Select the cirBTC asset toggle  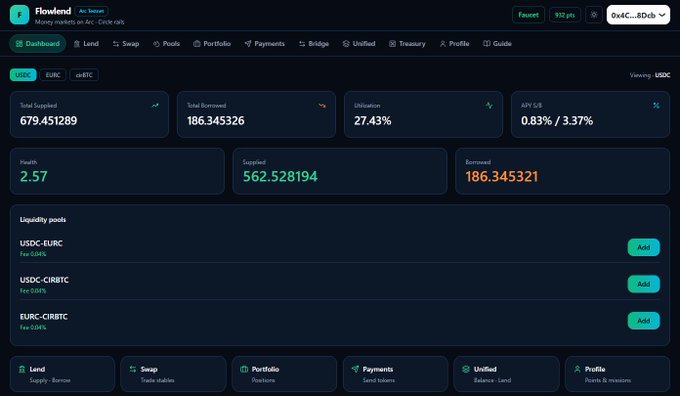coord(84,75)
